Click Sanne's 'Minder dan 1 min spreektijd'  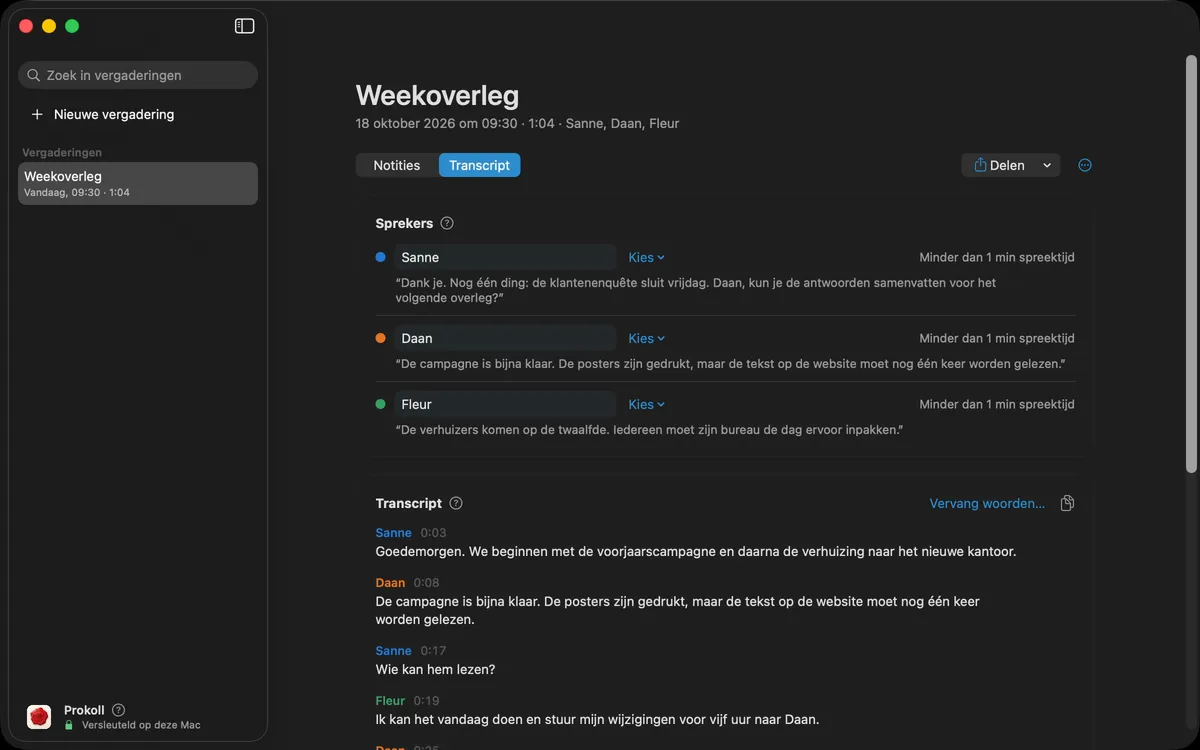tap(997, 257)
